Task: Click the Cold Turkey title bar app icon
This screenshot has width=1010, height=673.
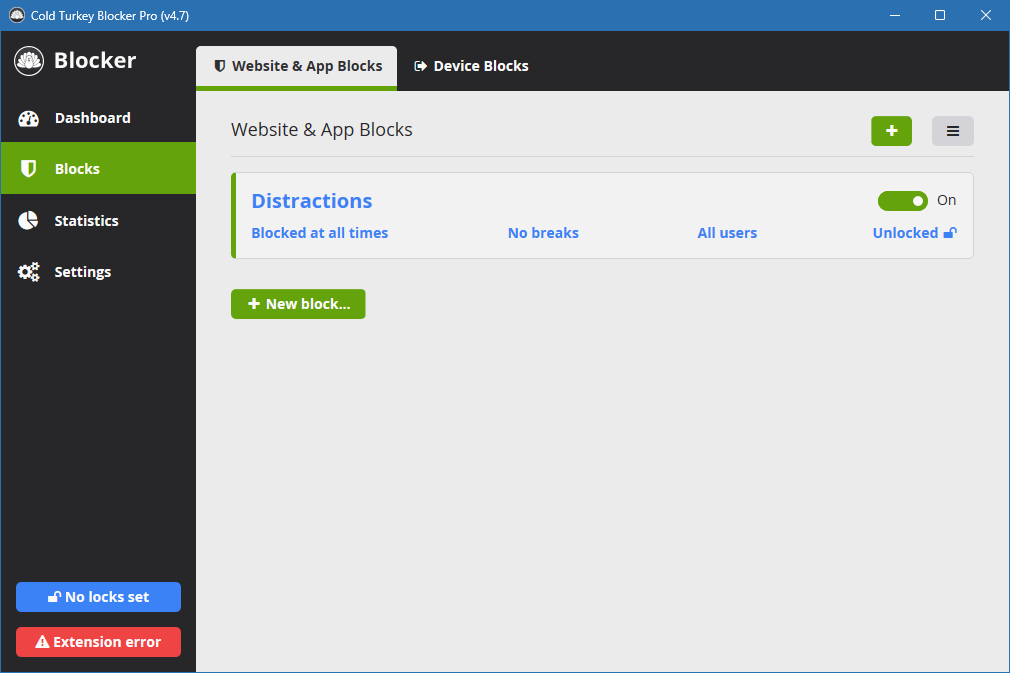Action: 17,15
